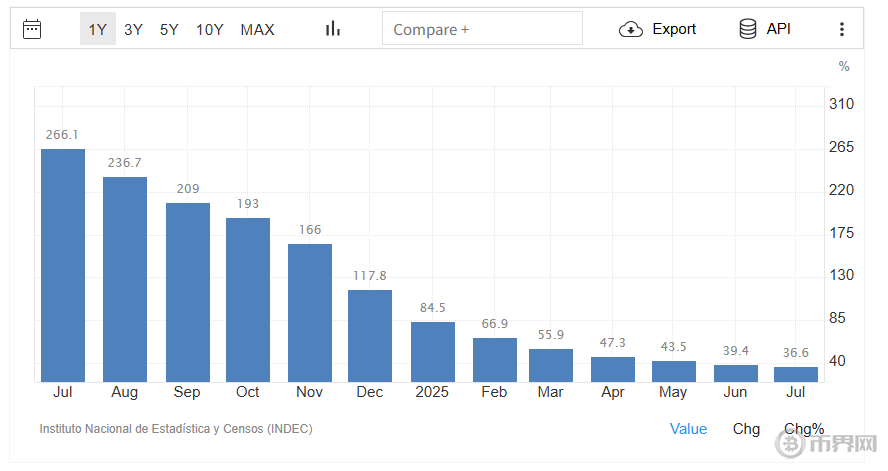Screen dimensions: 888x471
Task: Switch to 3Y time range
Action: pyautogui.click(x=133, y=29)
